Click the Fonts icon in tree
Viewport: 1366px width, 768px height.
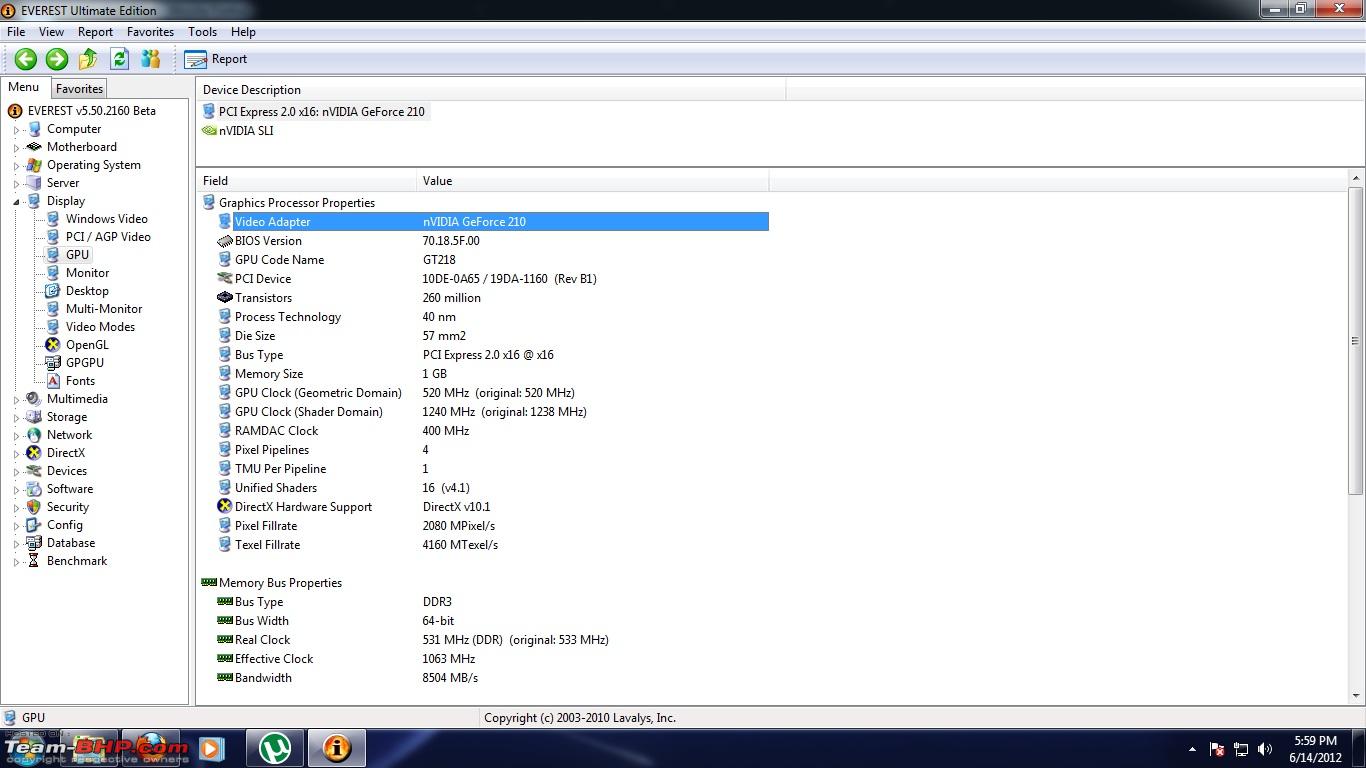pos(53,381)
